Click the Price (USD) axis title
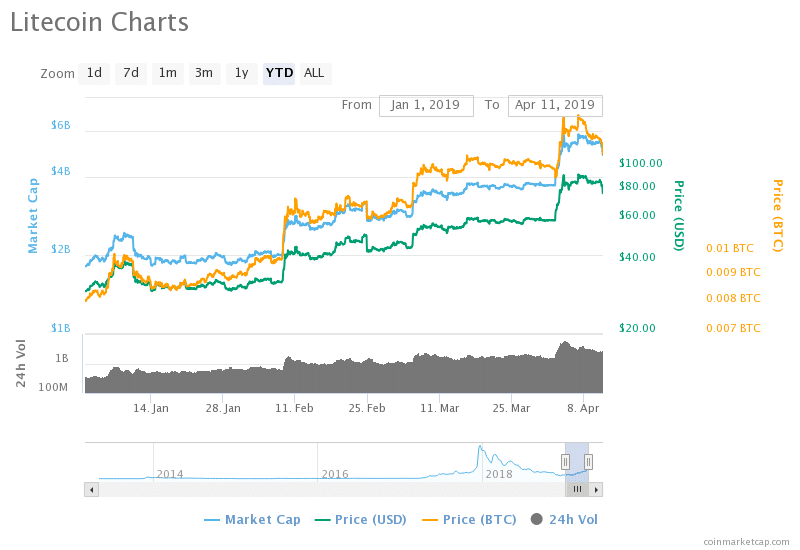800x550 pixels. tap(679, 216)
